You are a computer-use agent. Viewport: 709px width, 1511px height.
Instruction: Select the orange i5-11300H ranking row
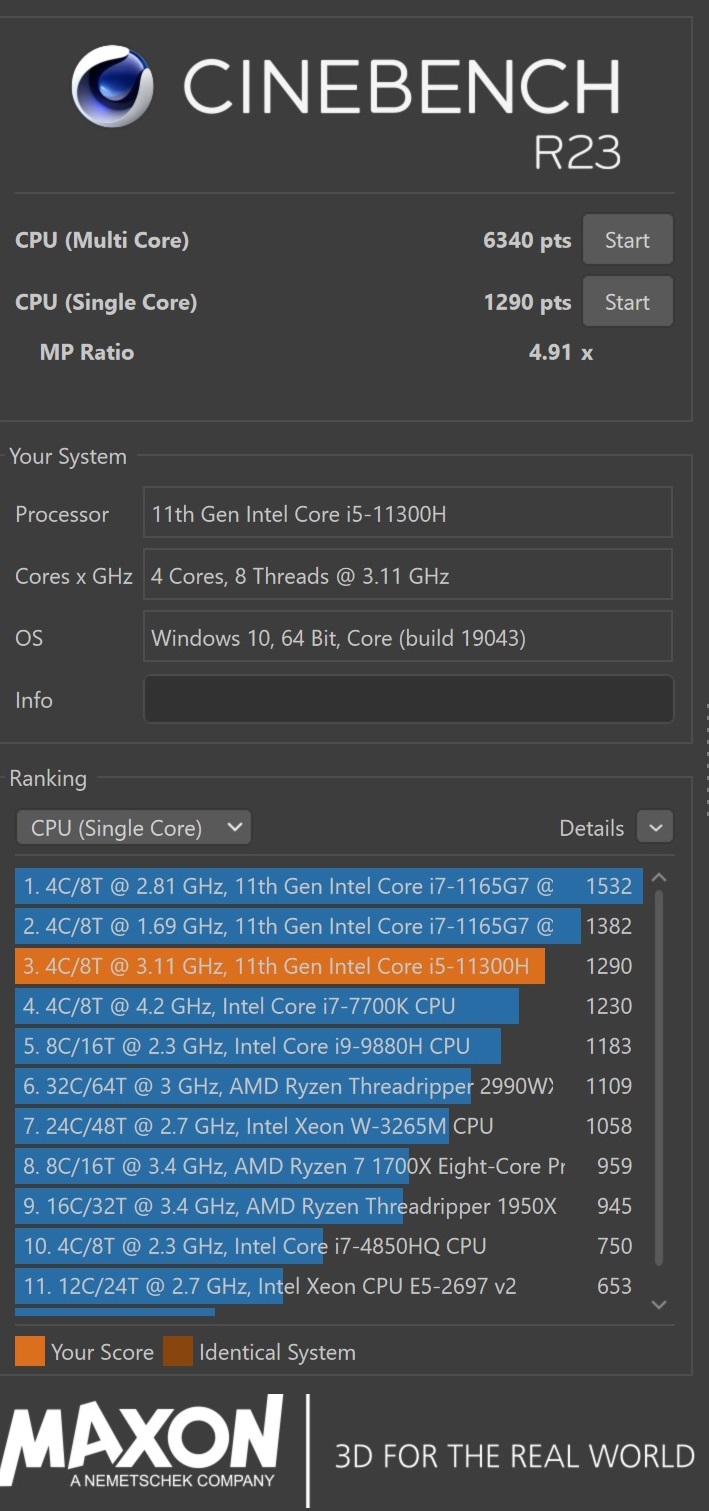[x=329, y=966]
